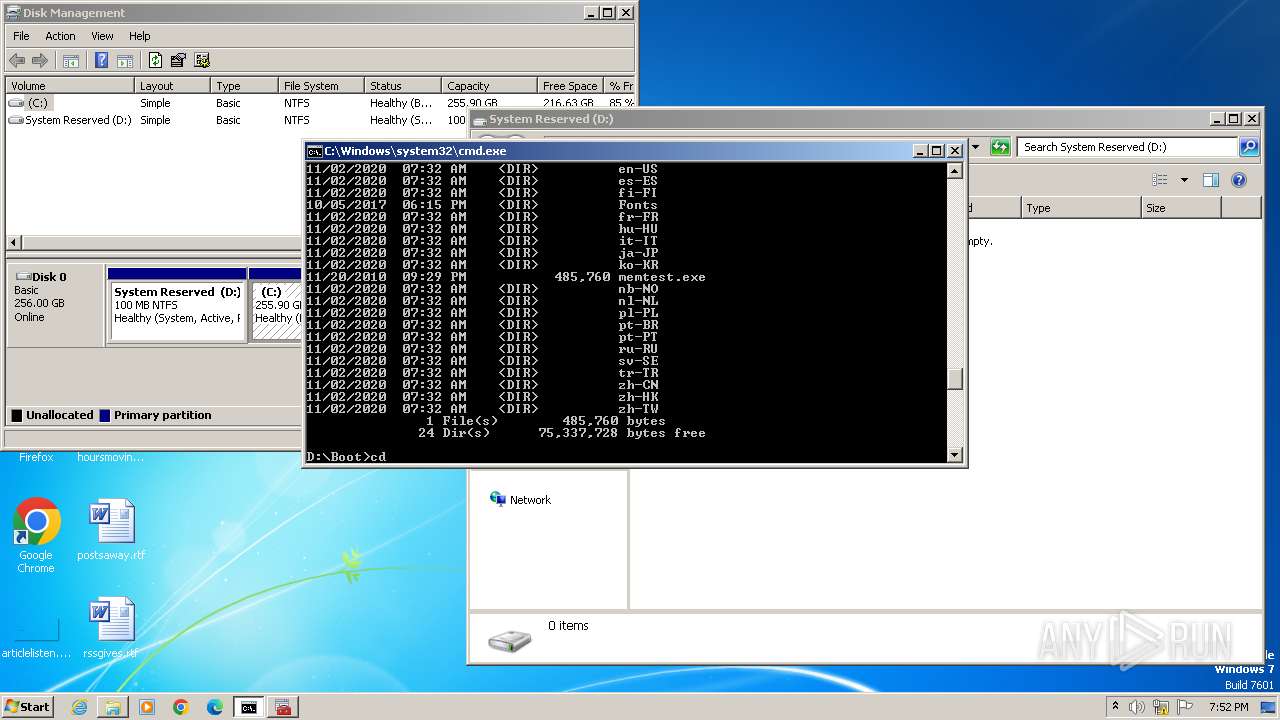Click the search magnifier in Explorer window
The image size is (1280, 720).
tap(1249, 147)
